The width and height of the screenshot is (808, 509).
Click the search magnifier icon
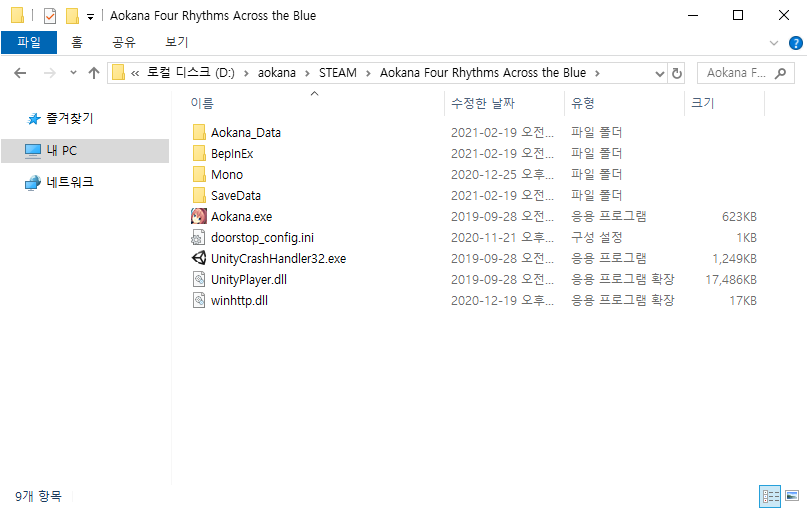pos(780,73)
